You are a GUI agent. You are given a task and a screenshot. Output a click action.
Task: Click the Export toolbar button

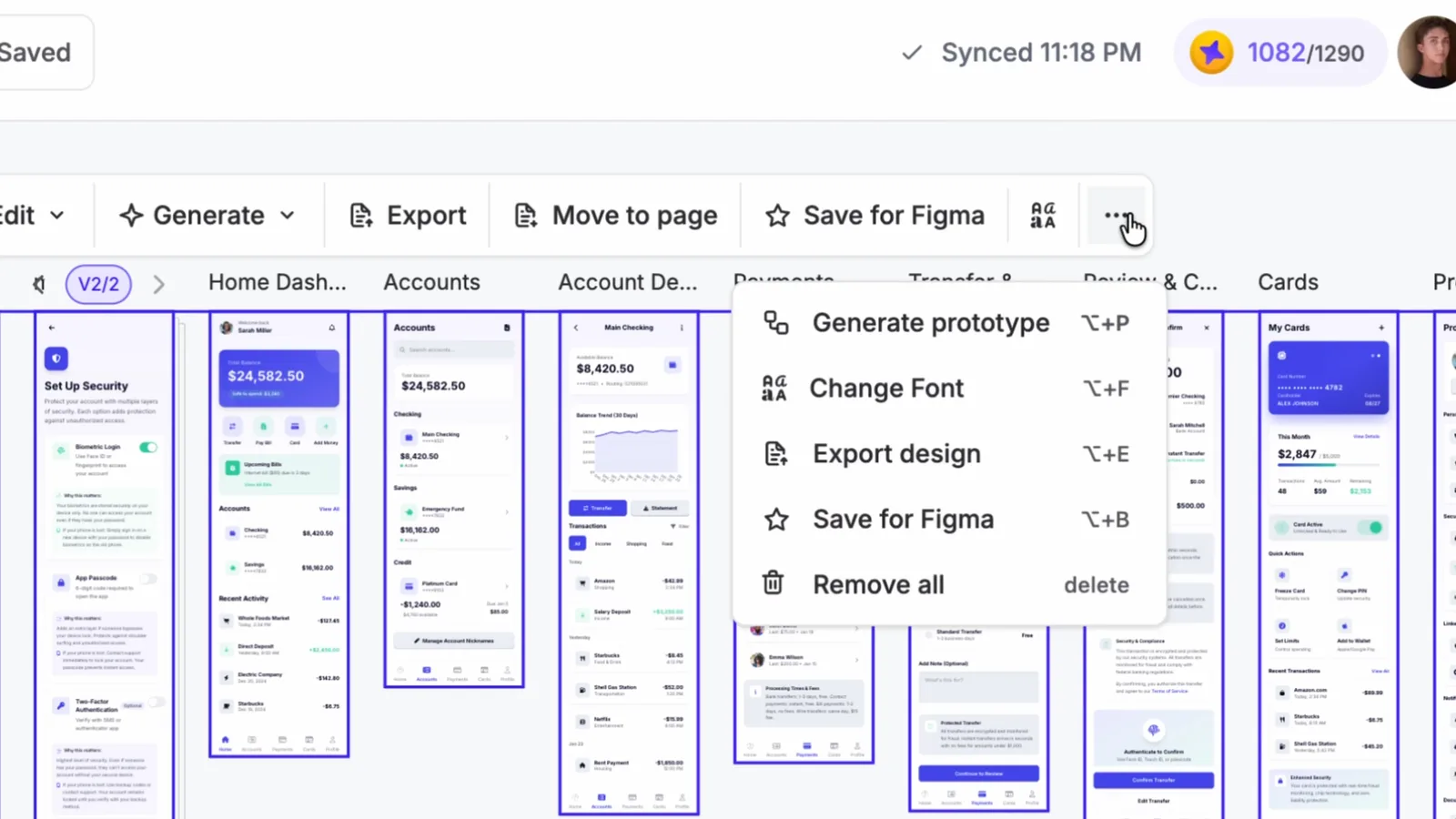(x=407, y=216)
